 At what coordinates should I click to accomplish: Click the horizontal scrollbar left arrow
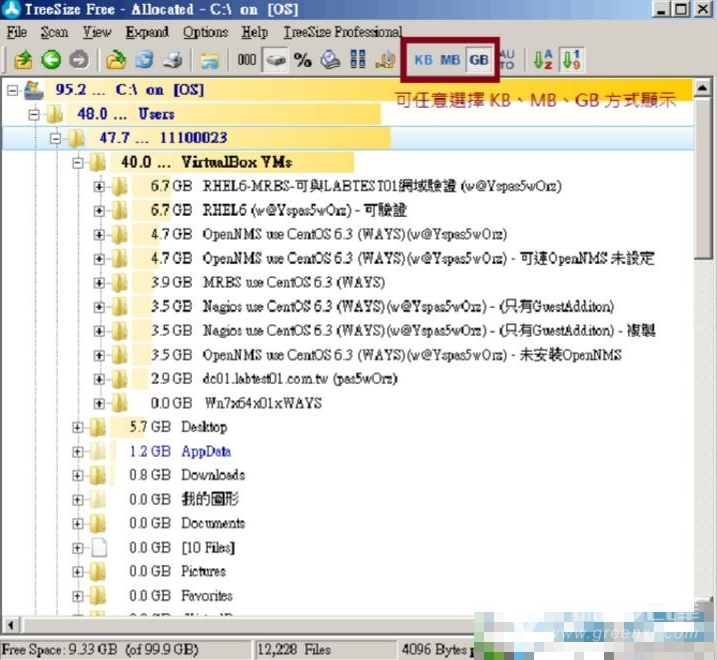[11, 624]
